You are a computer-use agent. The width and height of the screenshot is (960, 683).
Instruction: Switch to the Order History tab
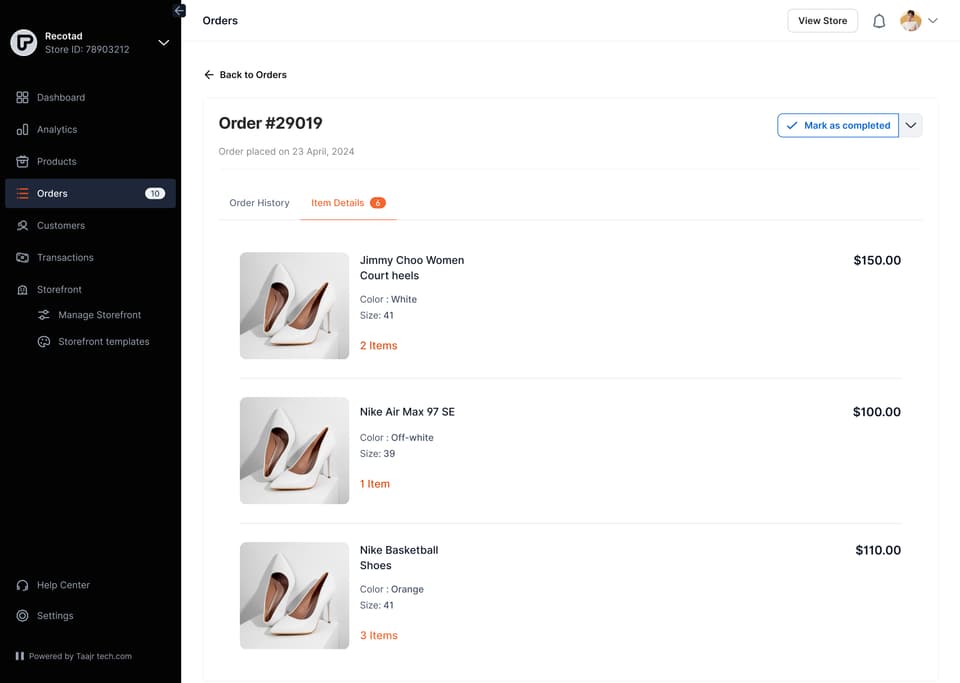[x=259, y=203]
